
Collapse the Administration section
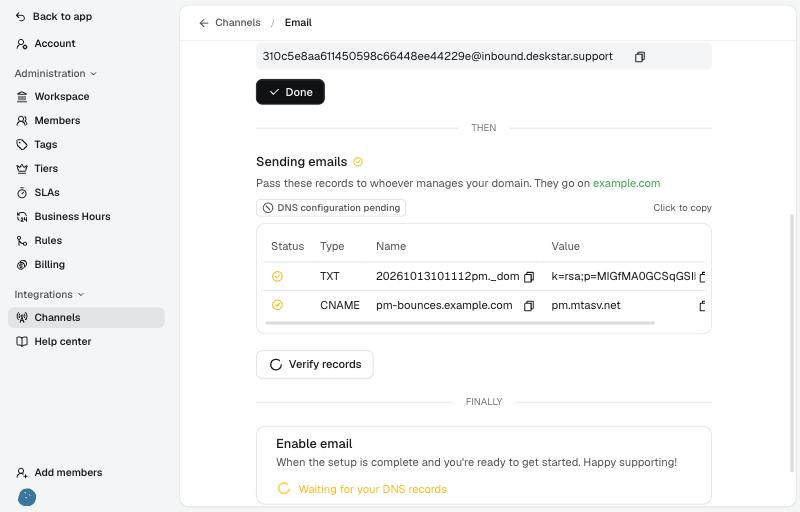56,73
